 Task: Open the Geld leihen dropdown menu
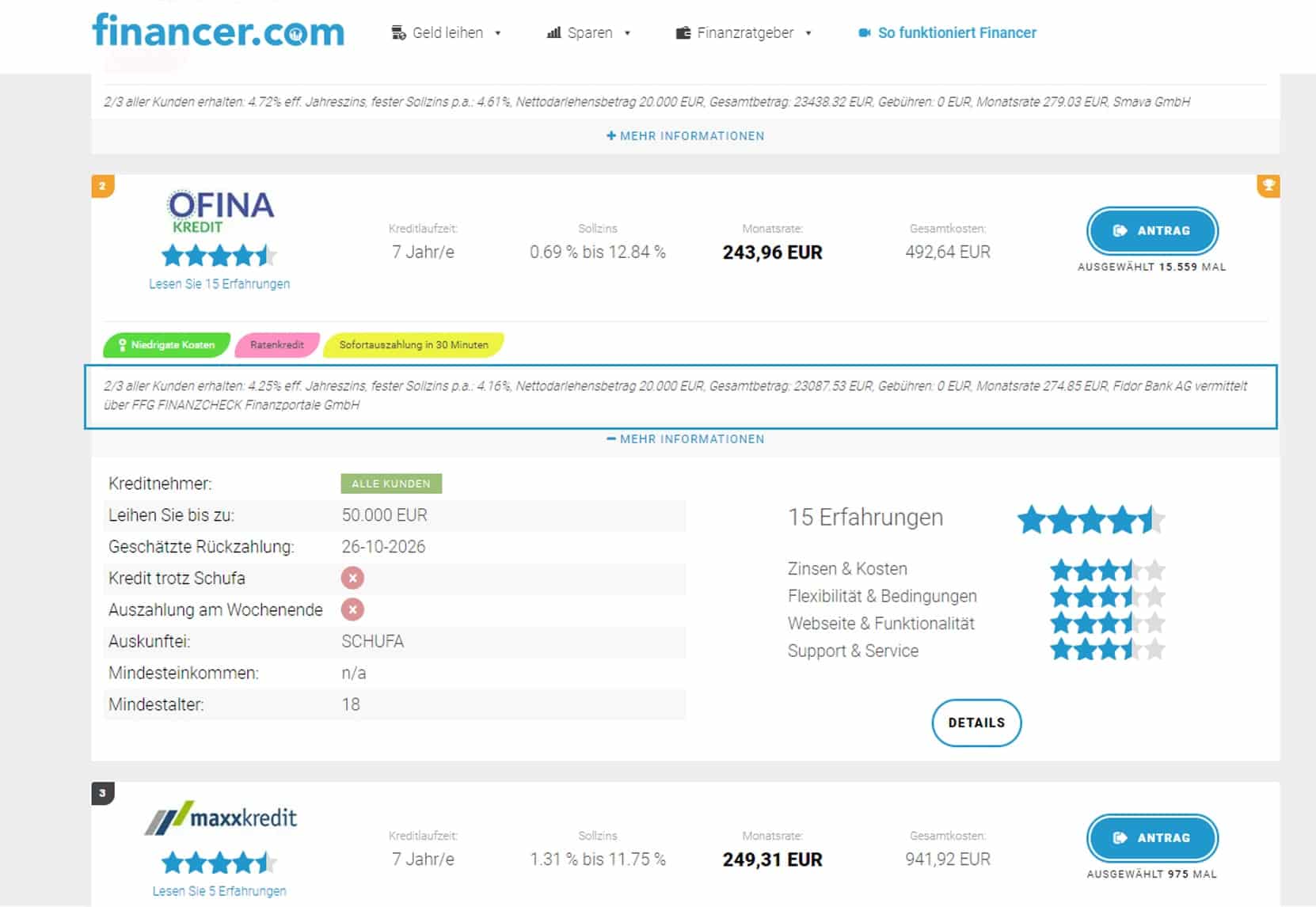(447, 32)
